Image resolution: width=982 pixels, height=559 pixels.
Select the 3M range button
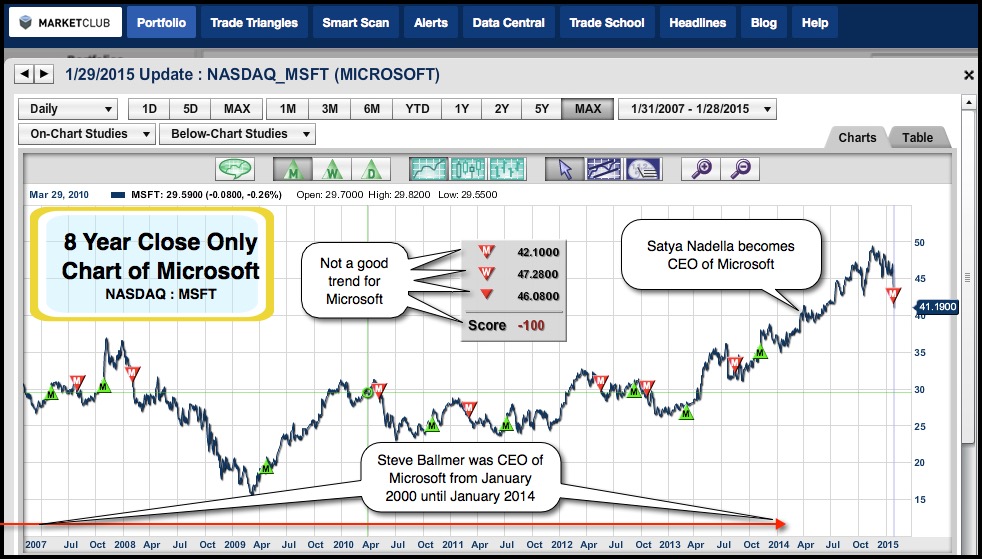(329, 109)
